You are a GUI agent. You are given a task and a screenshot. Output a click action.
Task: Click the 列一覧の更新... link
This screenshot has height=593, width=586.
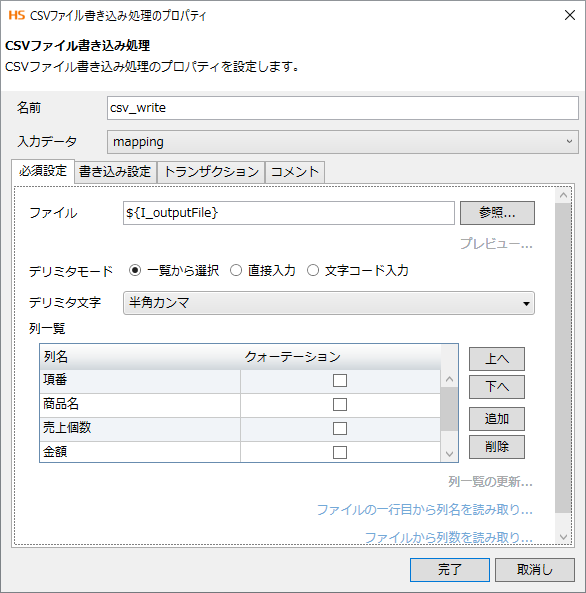(490, 482)
